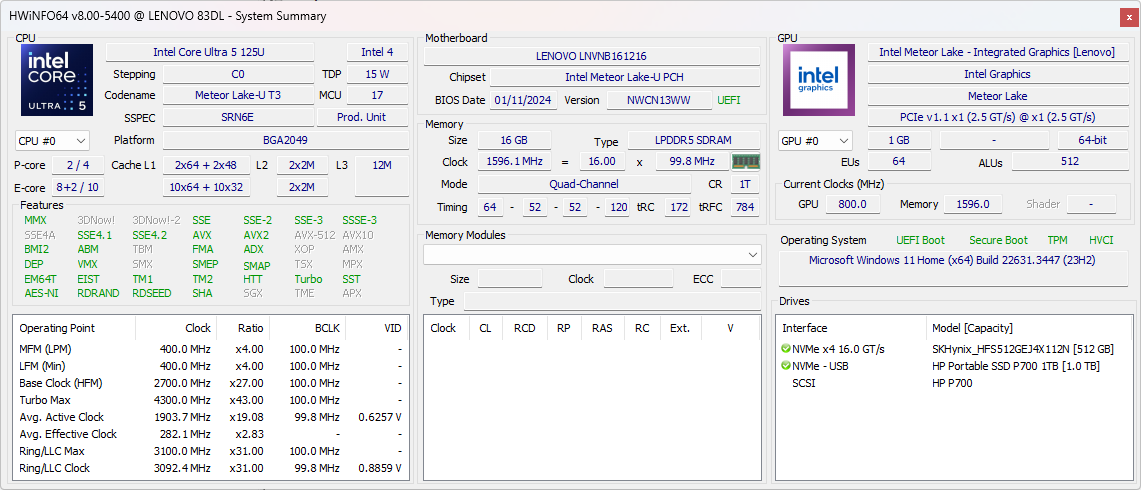The width and height of the screenshot is (1141, 490).
Task: Select the Ring/LLC Clock row
Action: click(211, 468)
